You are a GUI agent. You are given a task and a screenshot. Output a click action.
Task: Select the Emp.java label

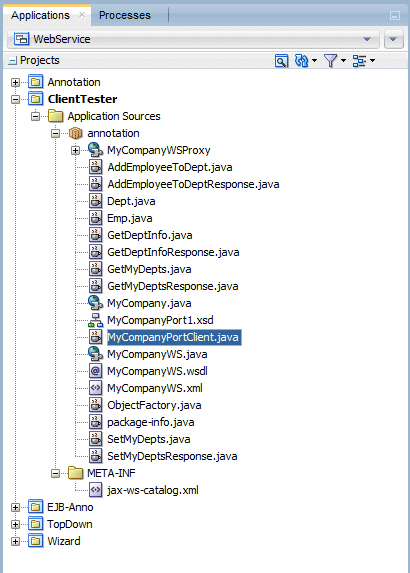click(x=130, y=218)
